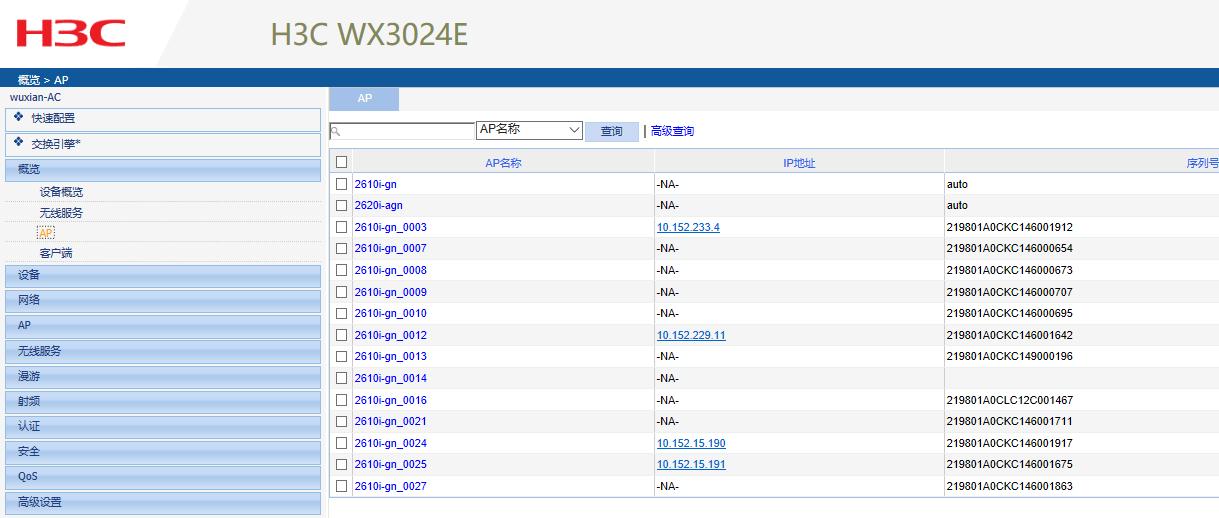Expand the 认证 sidebar section
Screen dimensions: 1219x518
point(163,427)
